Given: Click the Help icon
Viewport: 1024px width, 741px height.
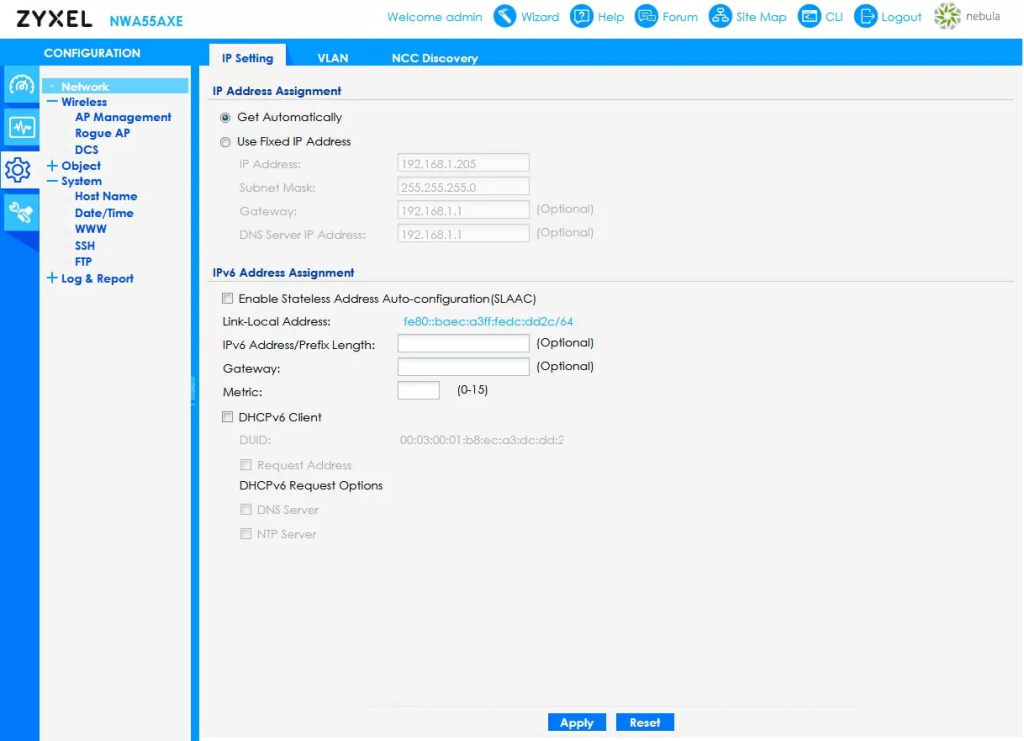Looking at the screenshot, I should (582, 16).
